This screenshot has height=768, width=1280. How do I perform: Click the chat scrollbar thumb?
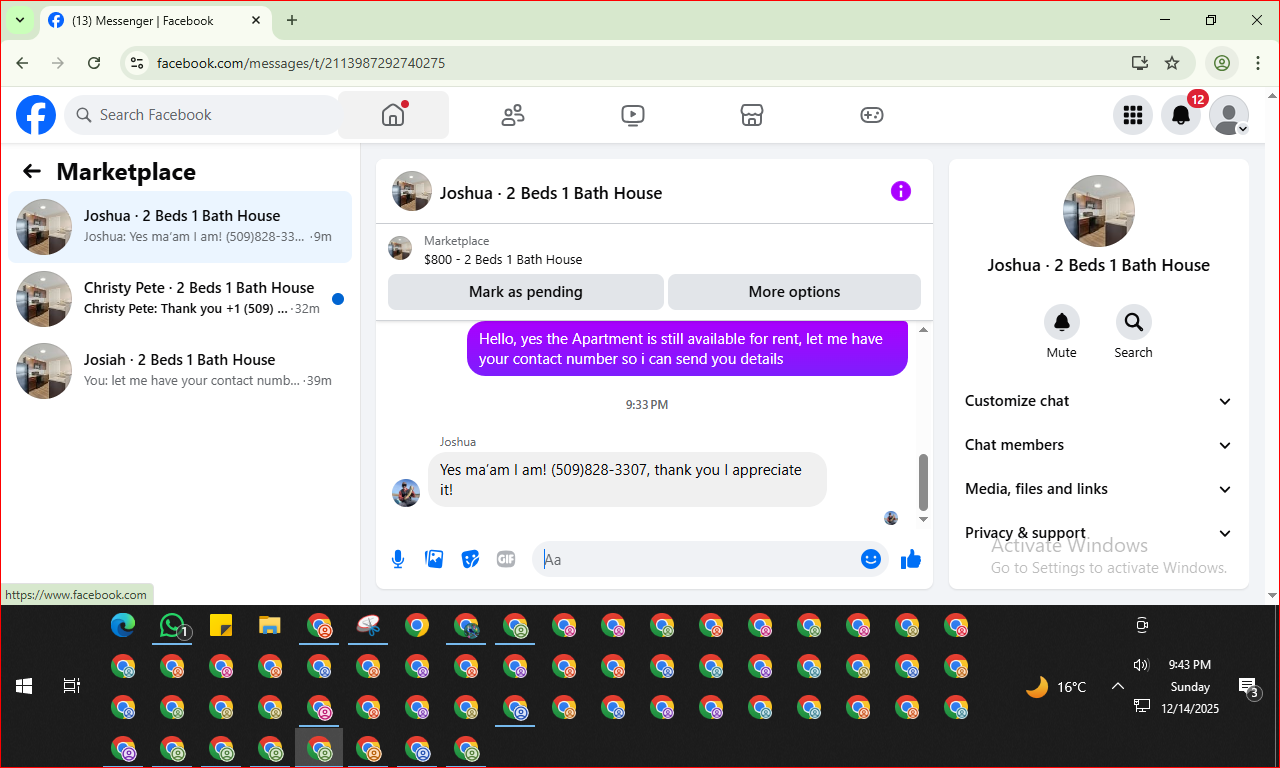tap(923, 482)
